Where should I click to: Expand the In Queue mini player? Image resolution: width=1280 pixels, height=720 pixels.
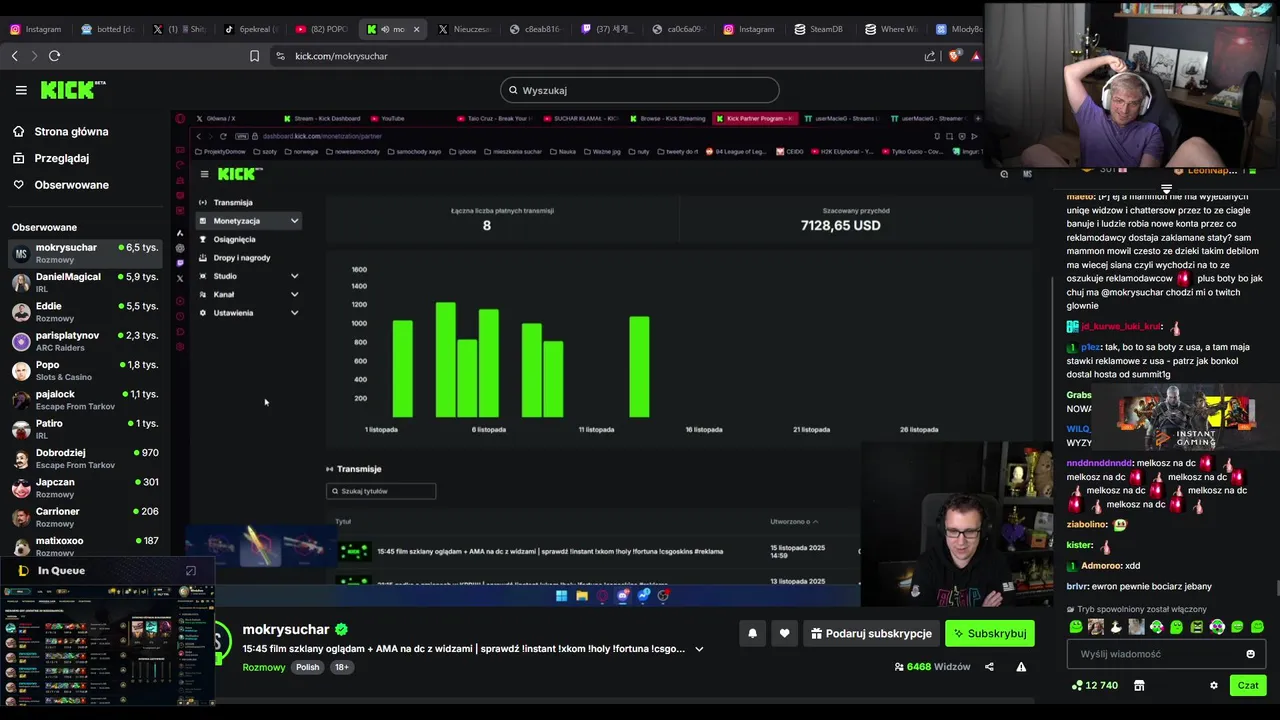(191, 571)
